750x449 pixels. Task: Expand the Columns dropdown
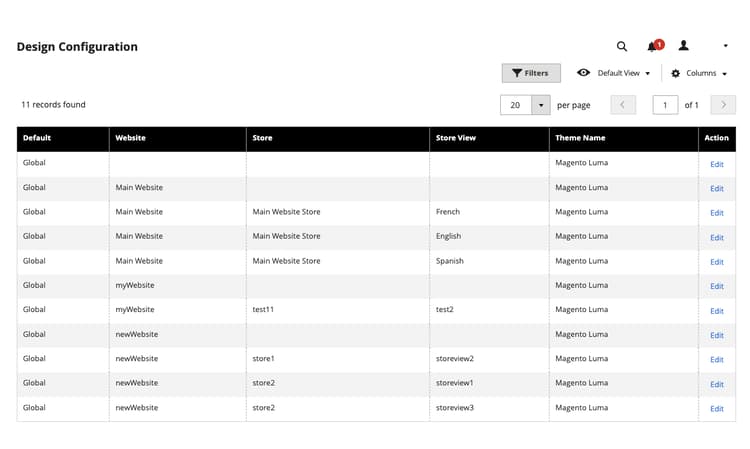tap(706, 73)
